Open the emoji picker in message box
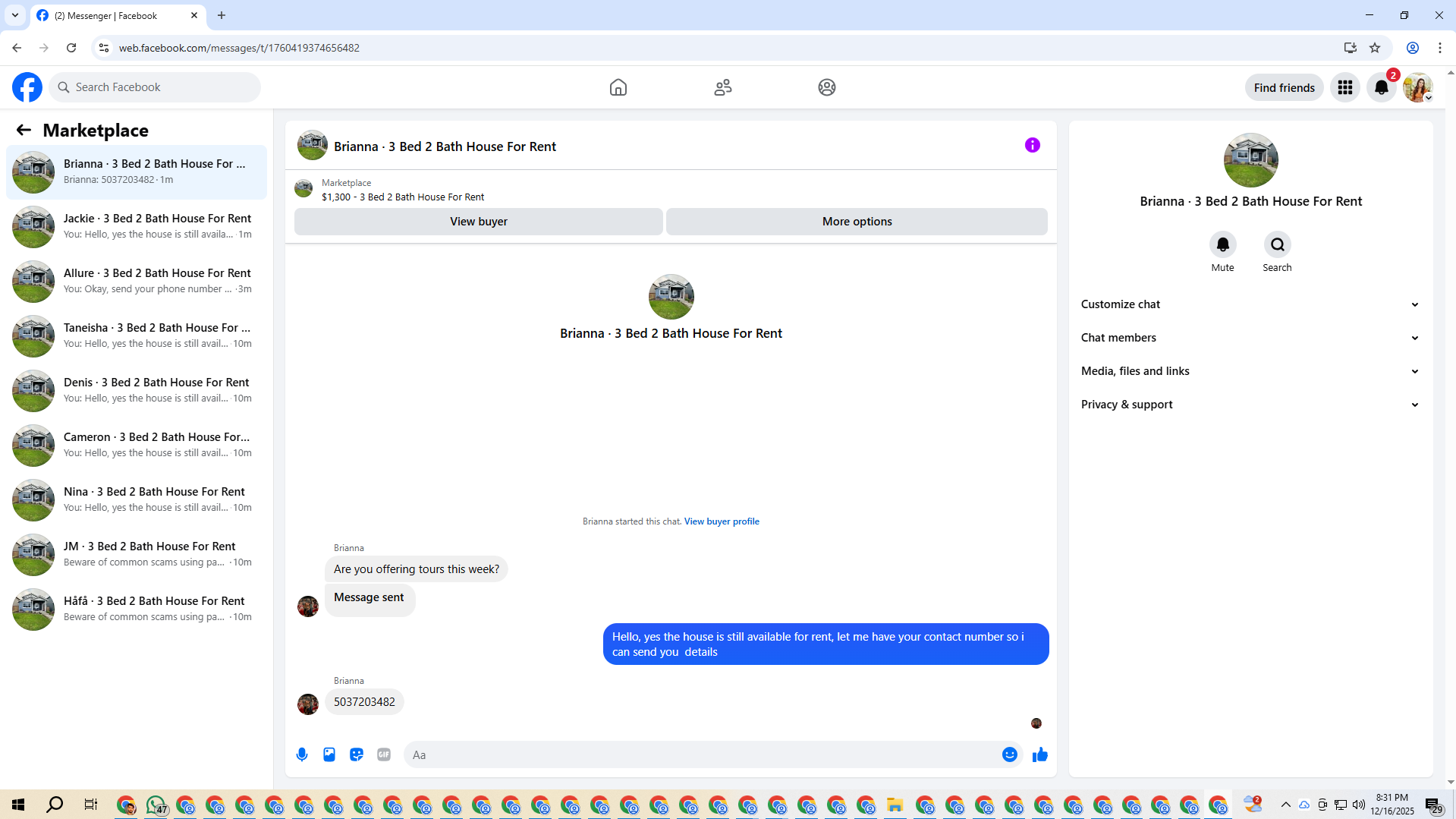The height and width of the screenshot is (819, 1456). (1010, 754)
